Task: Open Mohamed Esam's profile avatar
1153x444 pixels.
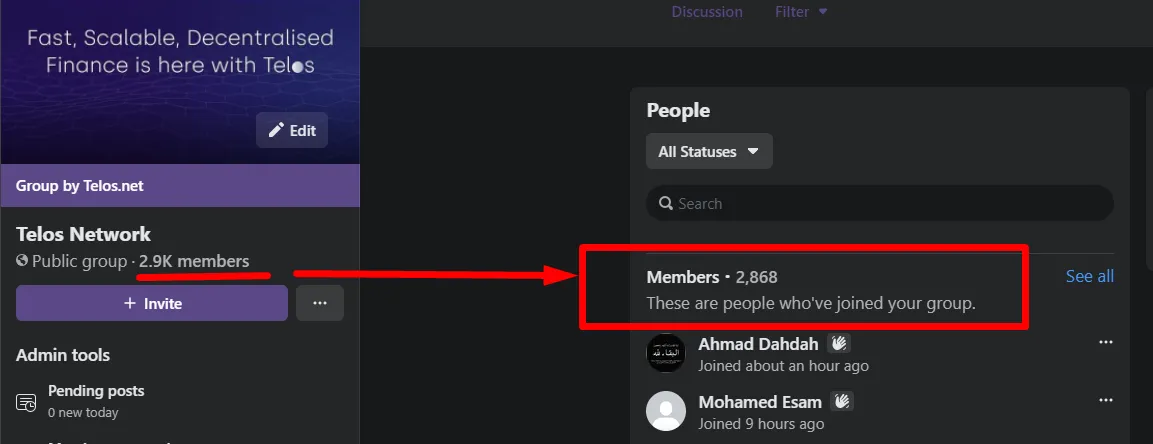Action: tap(665, 411)
